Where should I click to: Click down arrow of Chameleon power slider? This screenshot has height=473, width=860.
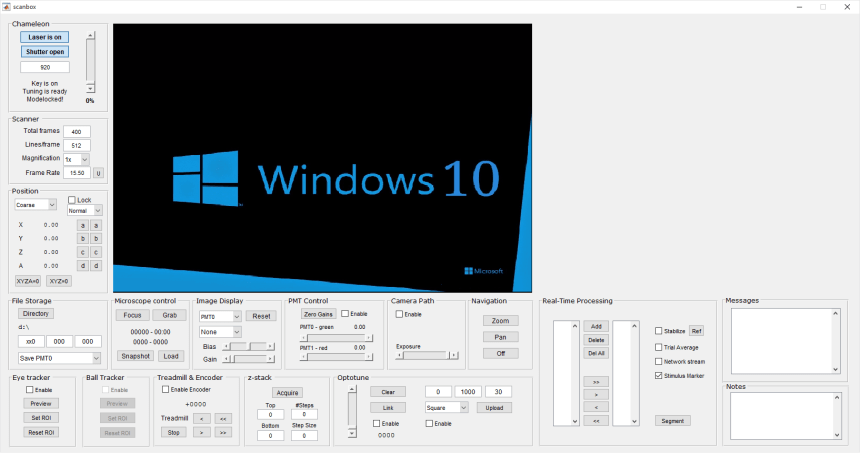pos(90,88)
